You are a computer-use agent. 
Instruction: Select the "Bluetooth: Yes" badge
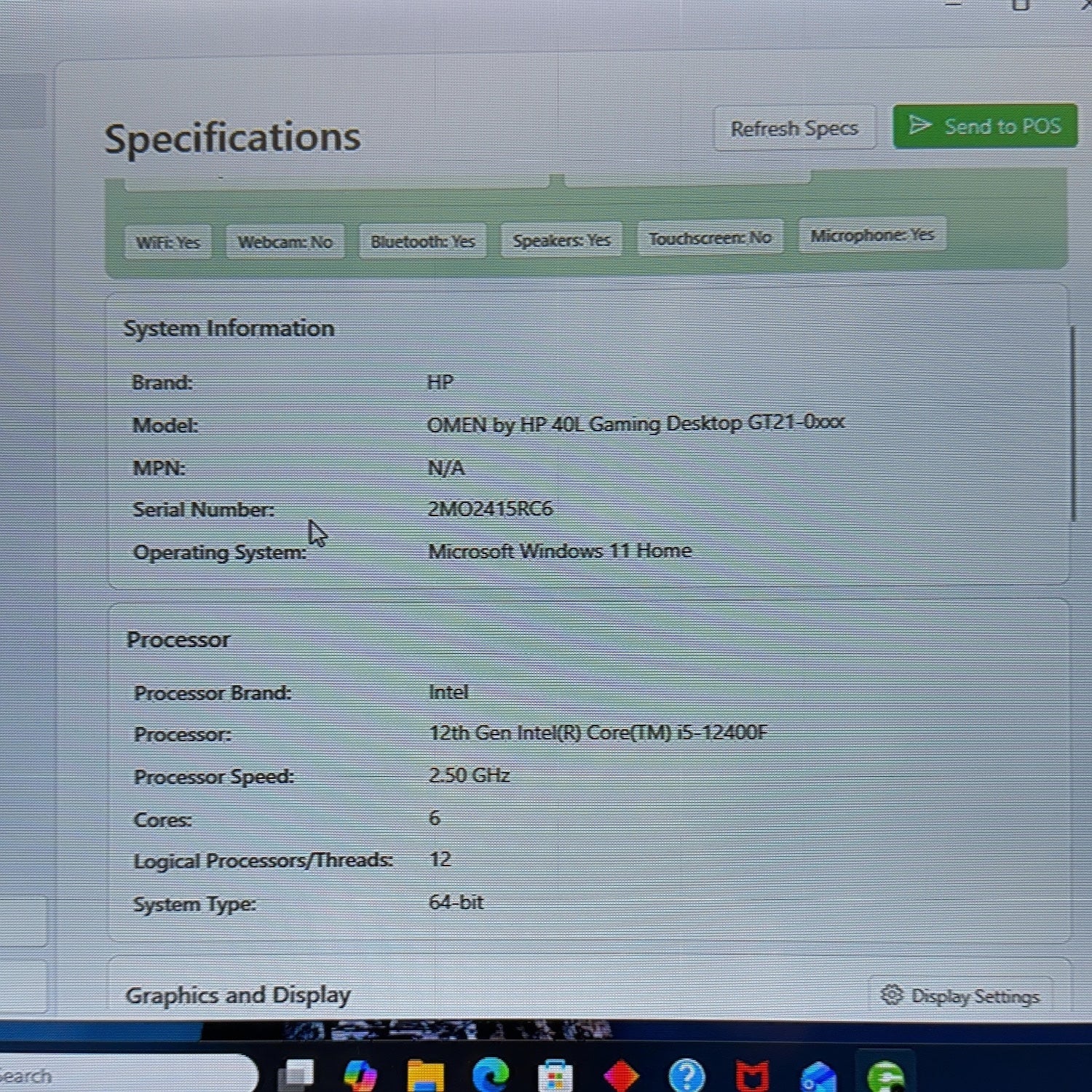(423, 241)
